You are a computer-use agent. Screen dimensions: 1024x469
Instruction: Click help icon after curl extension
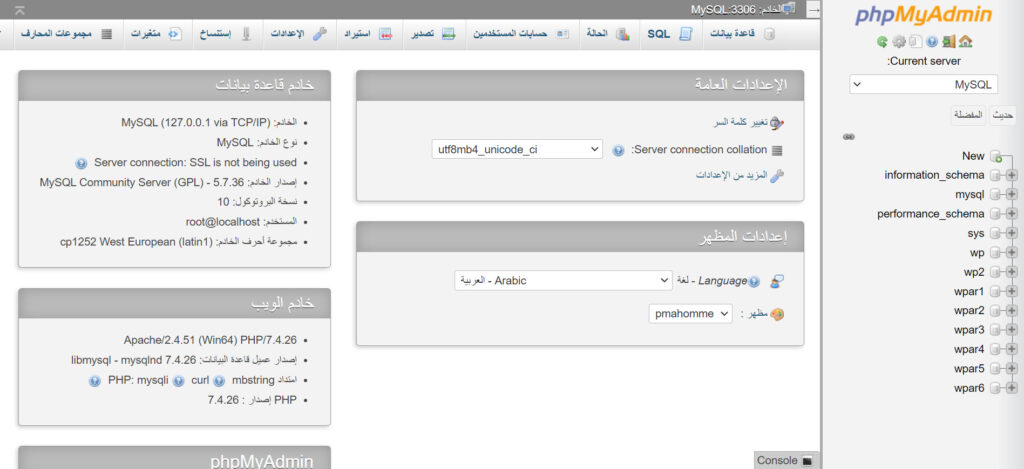(x=178, y=380)
